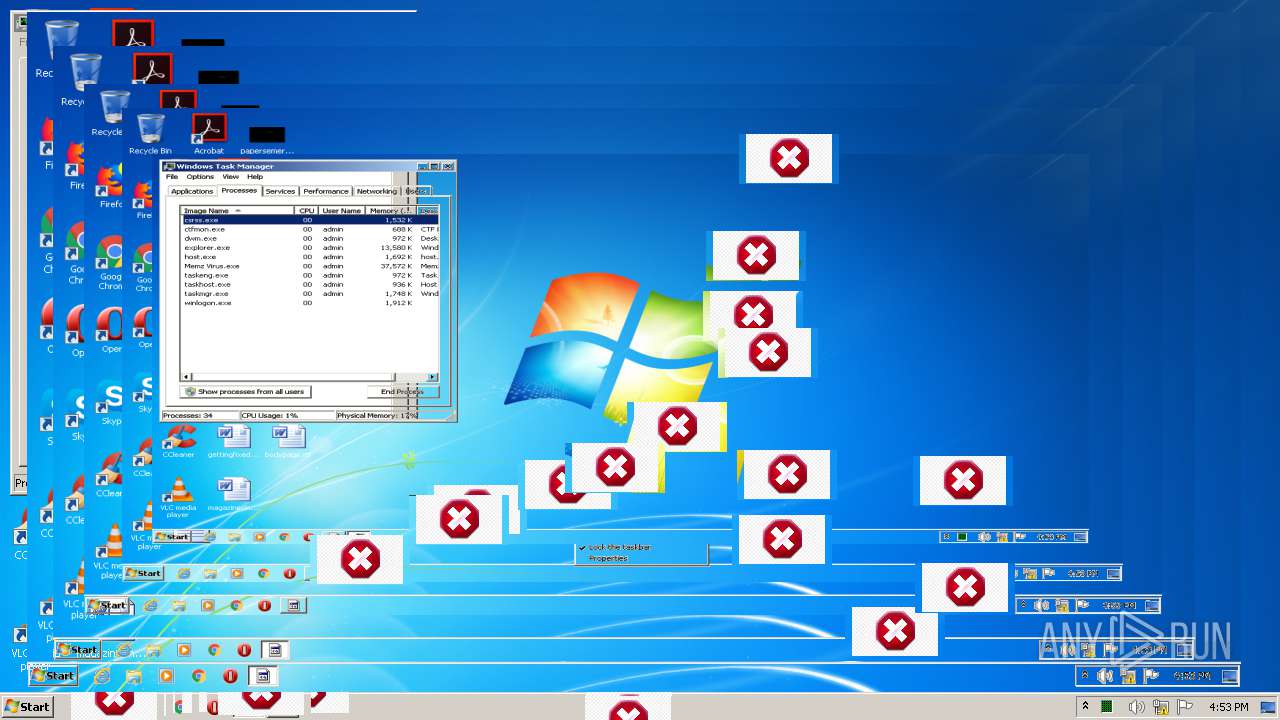The width and height of the screenshot is (1280, 720).
Task: Click the 13,580 K memory value
Action: click(x=397, y=248)
